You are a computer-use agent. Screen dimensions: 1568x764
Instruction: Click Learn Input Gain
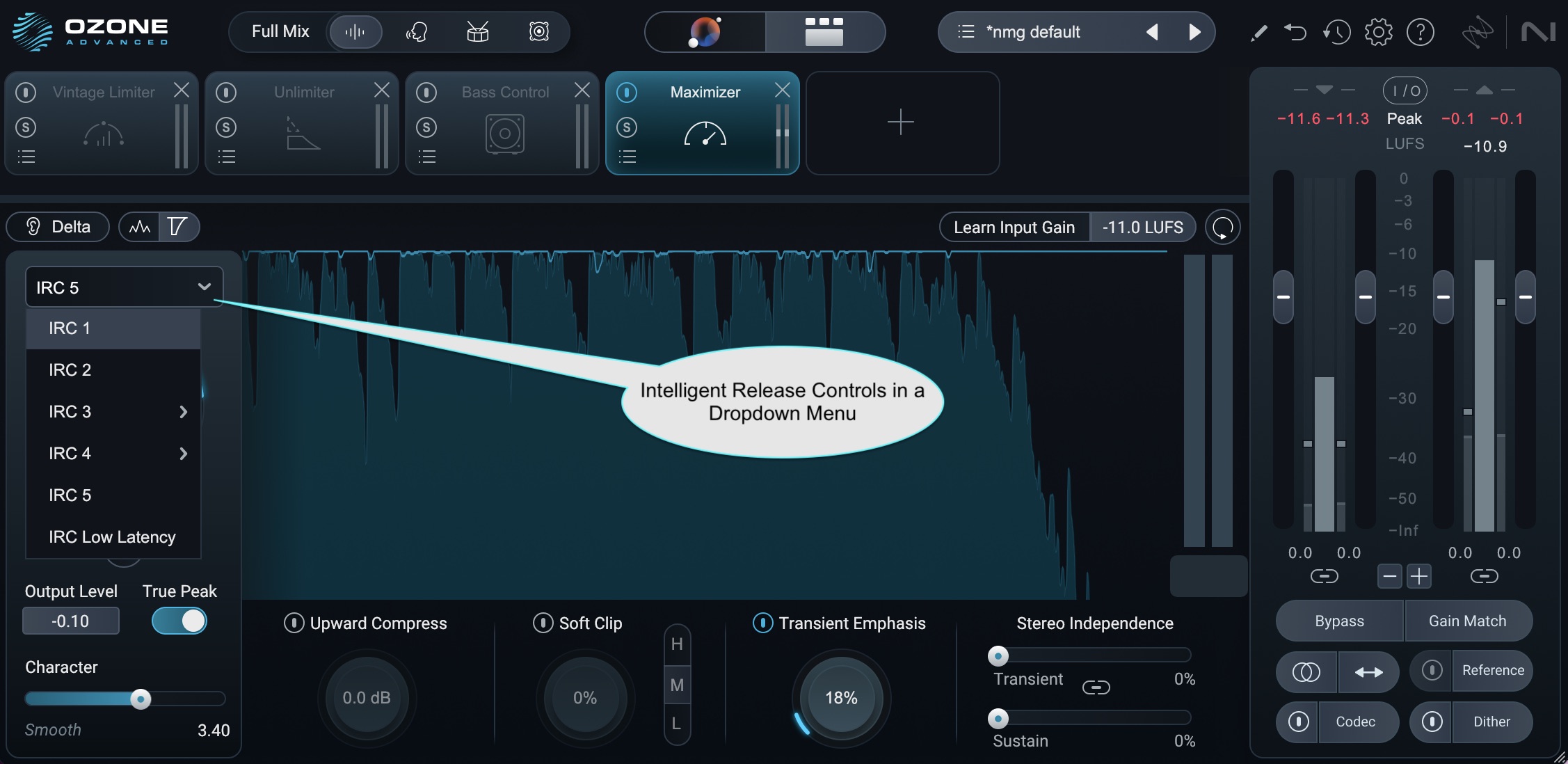pos(1014,228)
